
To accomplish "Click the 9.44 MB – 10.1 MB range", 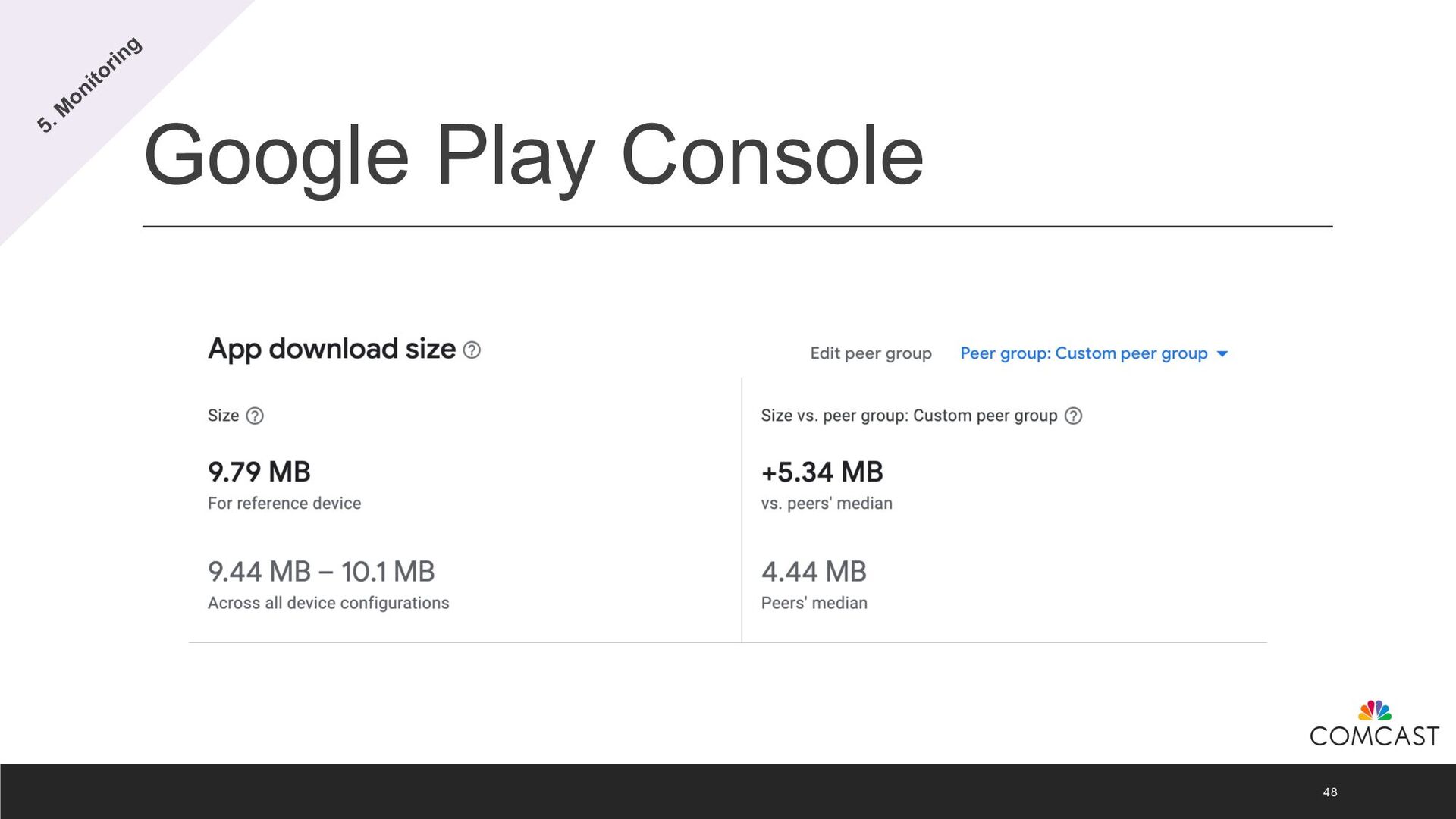I will (321, 572).
